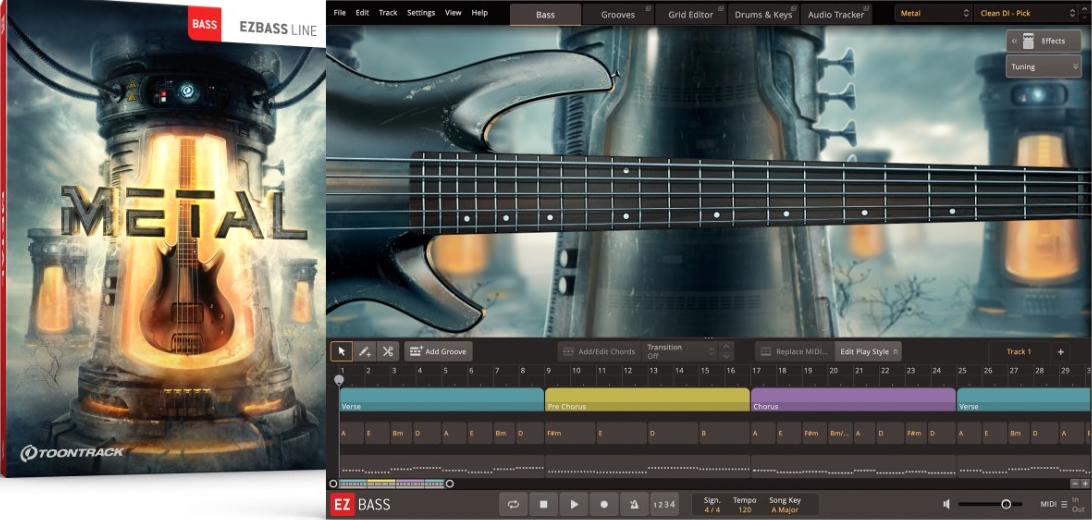Add a new track with plus
This screenshot has width=1092, height=520.
[1061, 352]
